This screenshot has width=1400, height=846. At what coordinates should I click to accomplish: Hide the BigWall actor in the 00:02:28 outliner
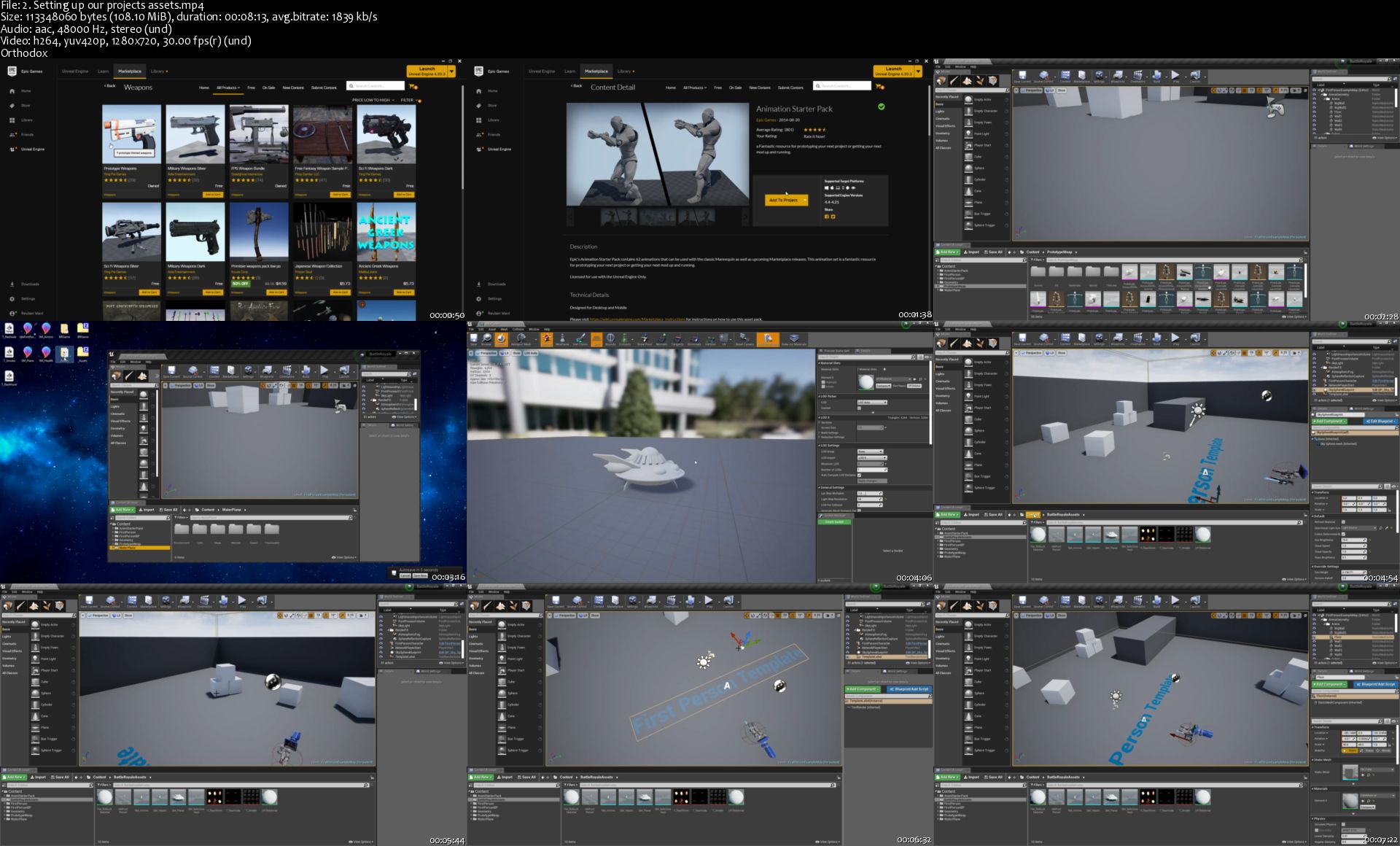pyautogui.click(x=1315, y=104)
